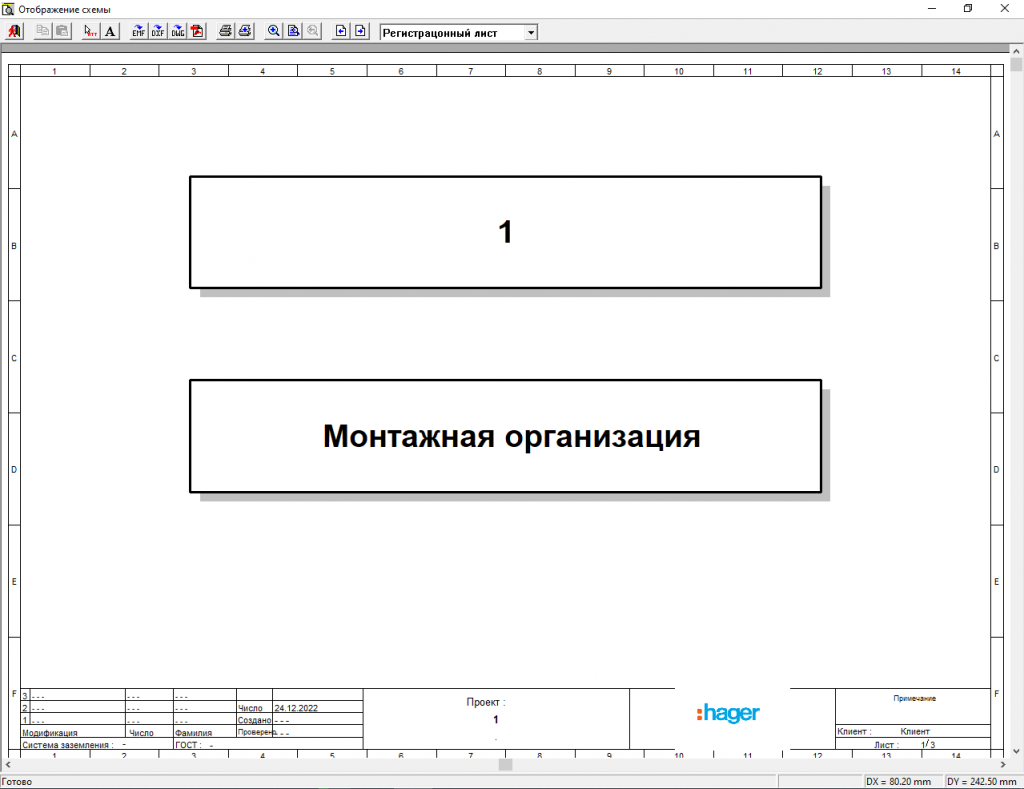Screen dimensions: 1024x789
Task: Click the hager logo in title block
Action: point(728,713)
